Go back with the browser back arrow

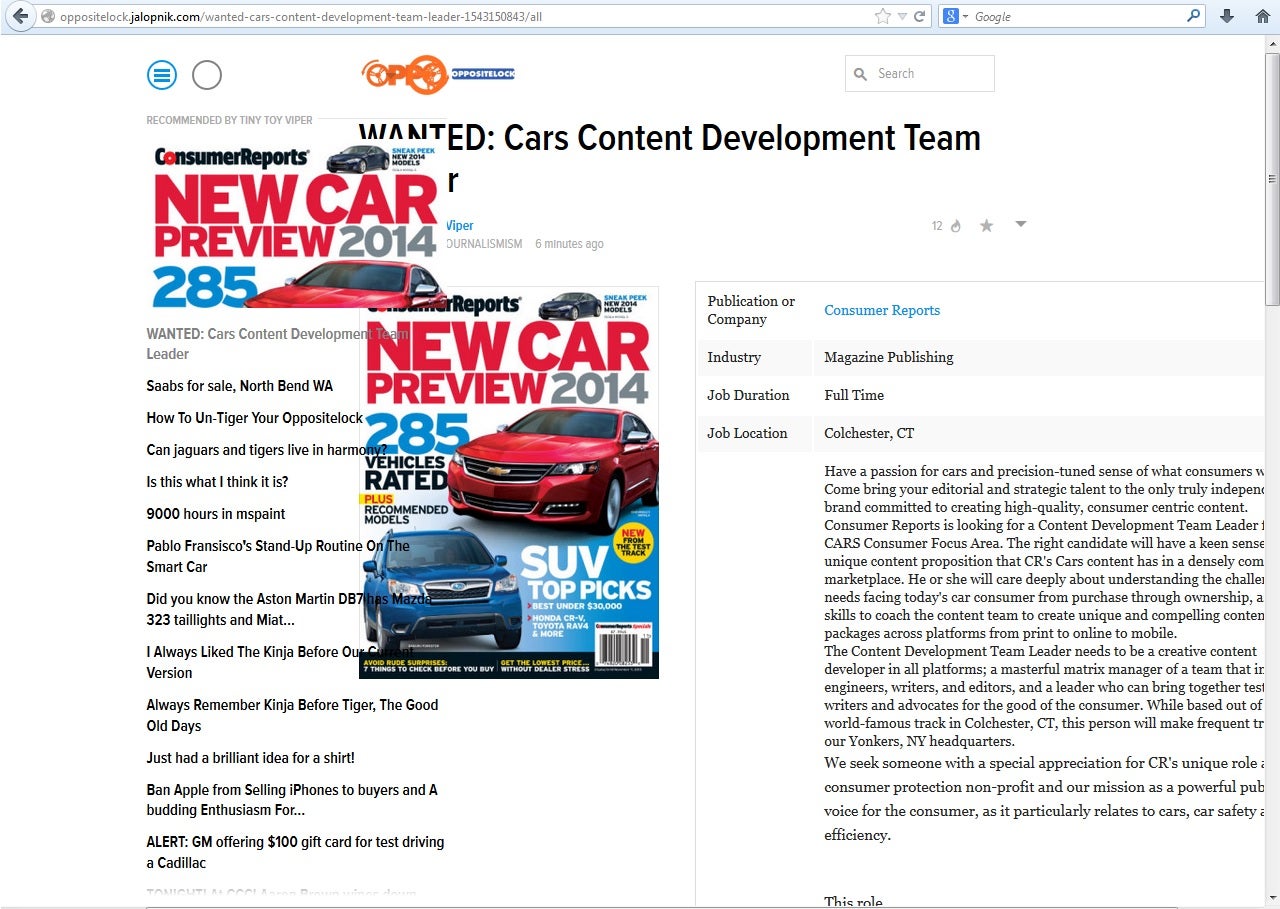point(20,16)
